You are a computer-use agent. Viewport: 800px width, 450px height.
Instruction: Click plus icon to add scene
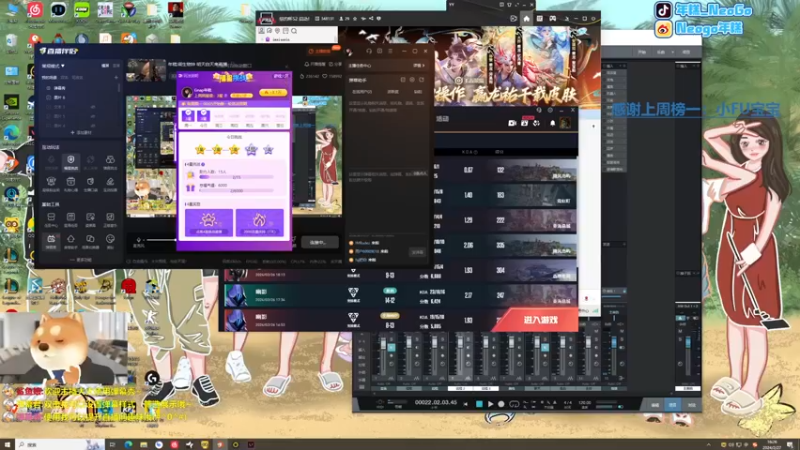tap(116, 78)
